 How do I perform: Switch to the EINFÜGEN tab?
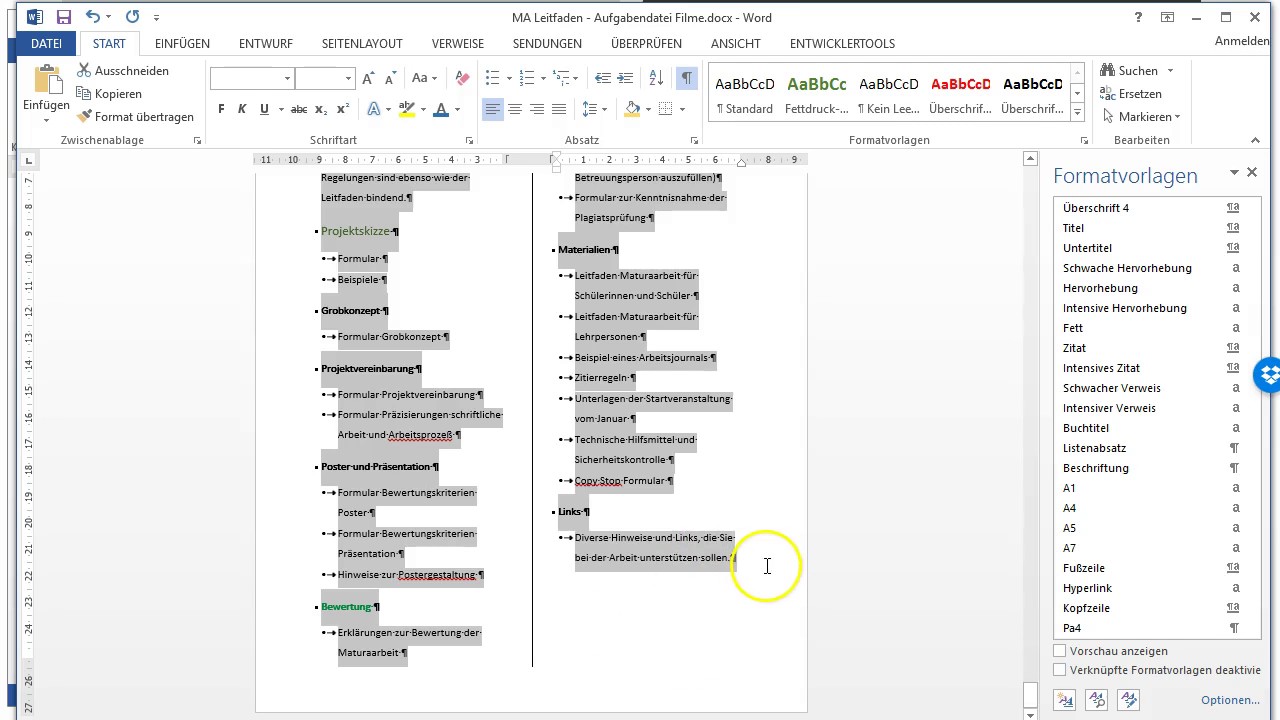pos(182,44)
